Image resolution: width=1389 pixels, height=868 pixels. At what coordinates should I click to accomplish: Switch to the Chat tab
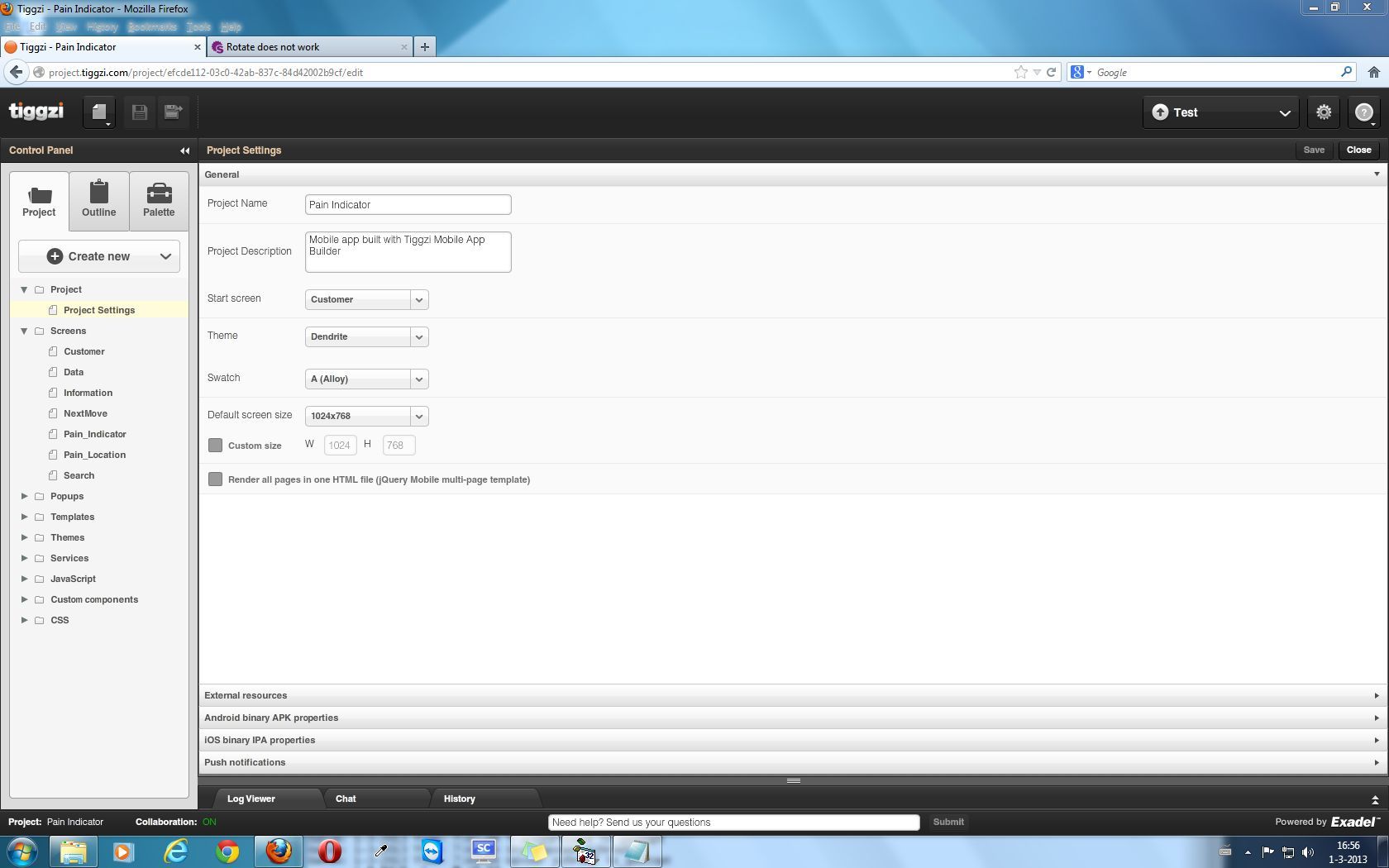[346, 799]
